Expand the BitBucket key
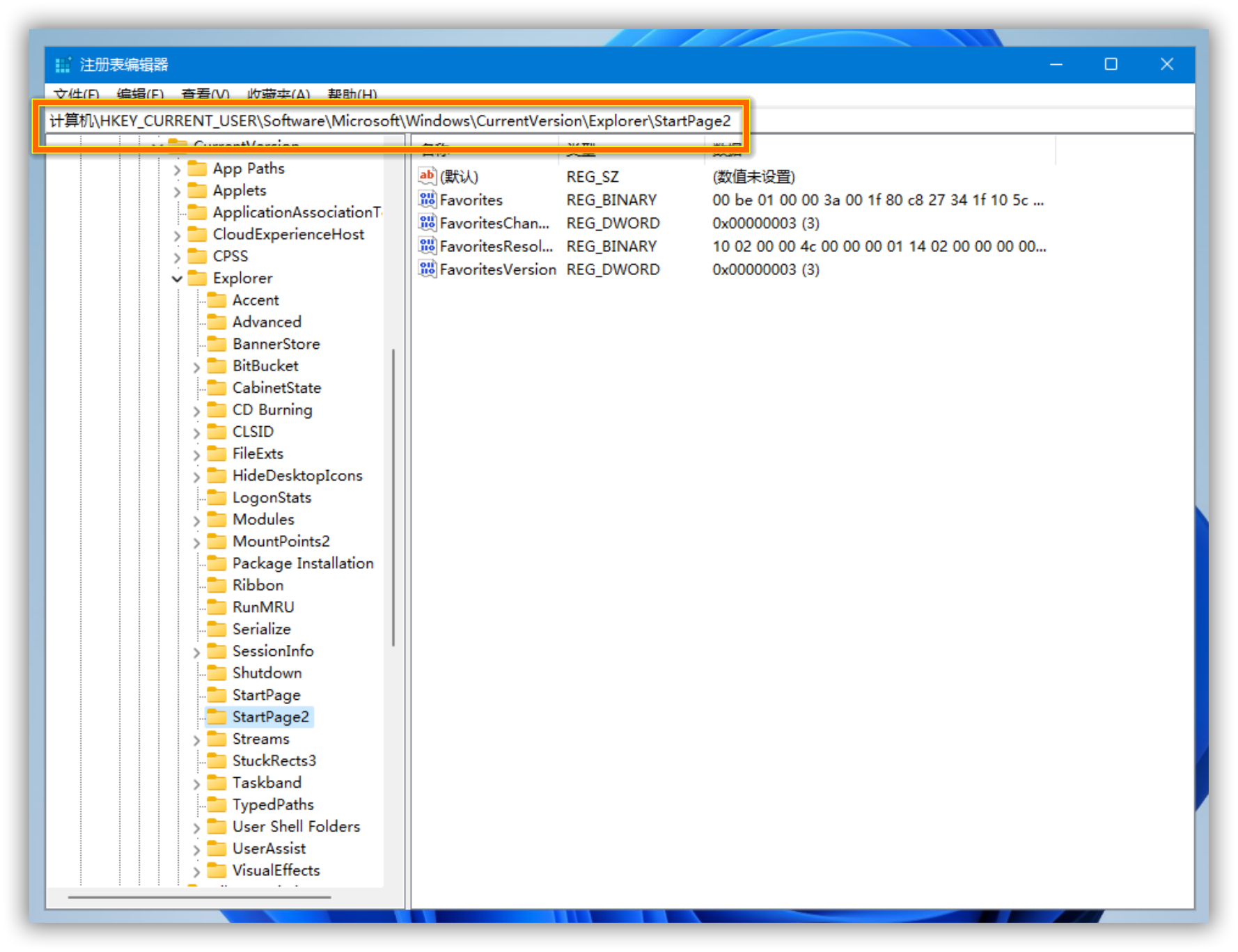This screenshot has width=1238, height=952. coord(196,366)
